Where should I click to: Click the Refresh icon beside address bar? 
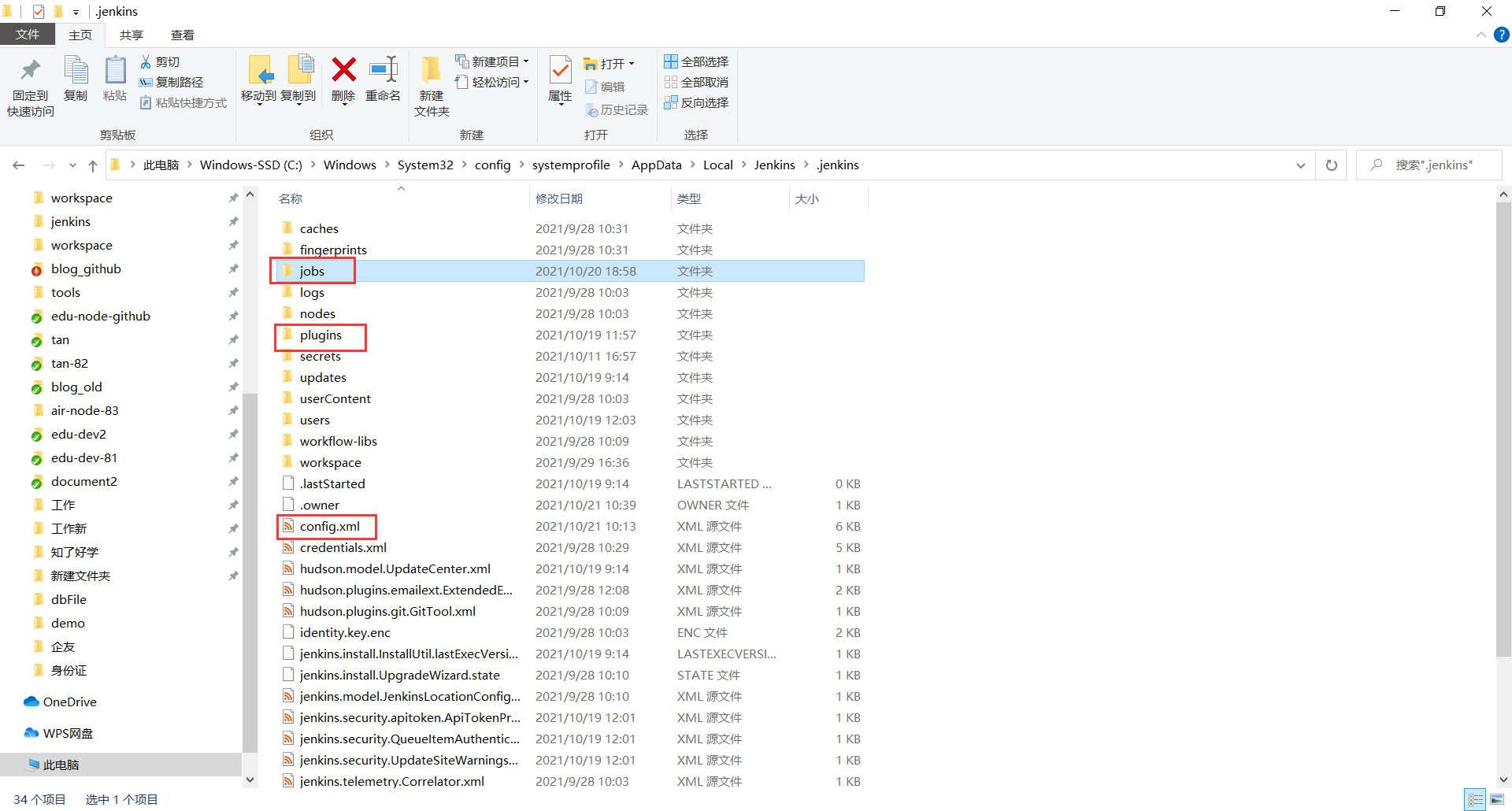[1332, 165]
